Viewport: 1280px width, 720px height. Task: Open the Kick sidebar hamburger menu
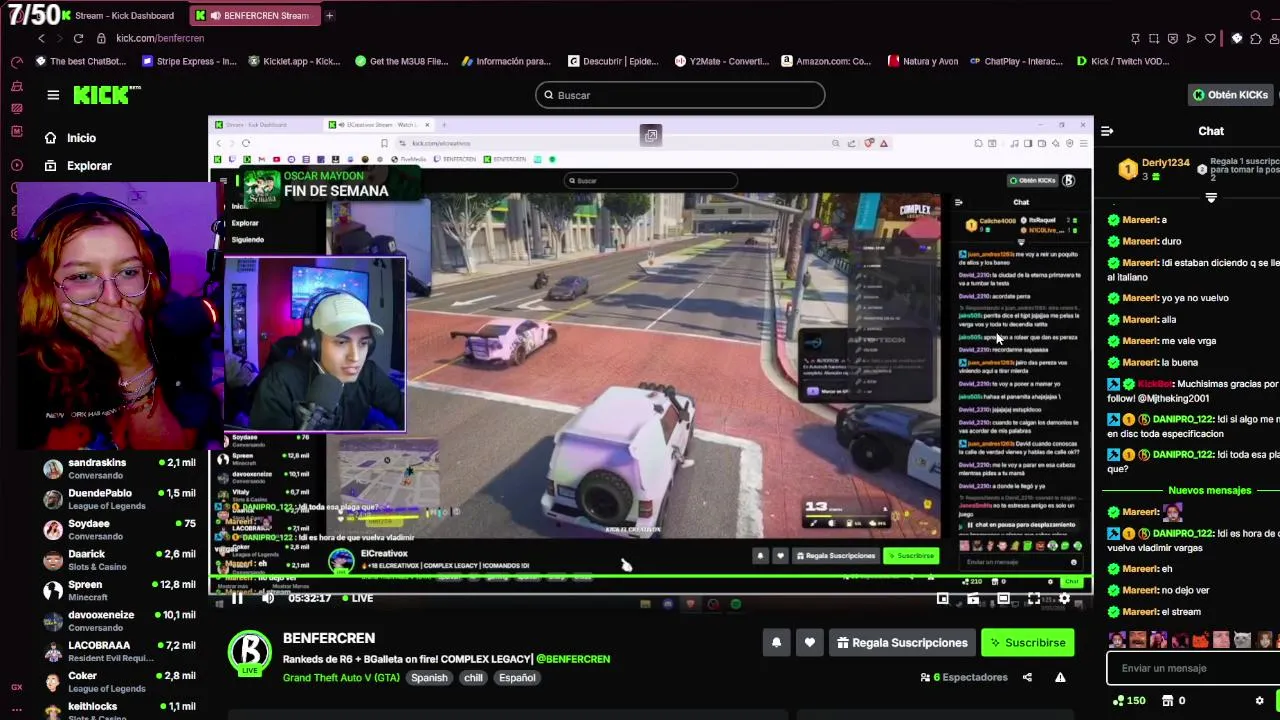tap(53, 95)
